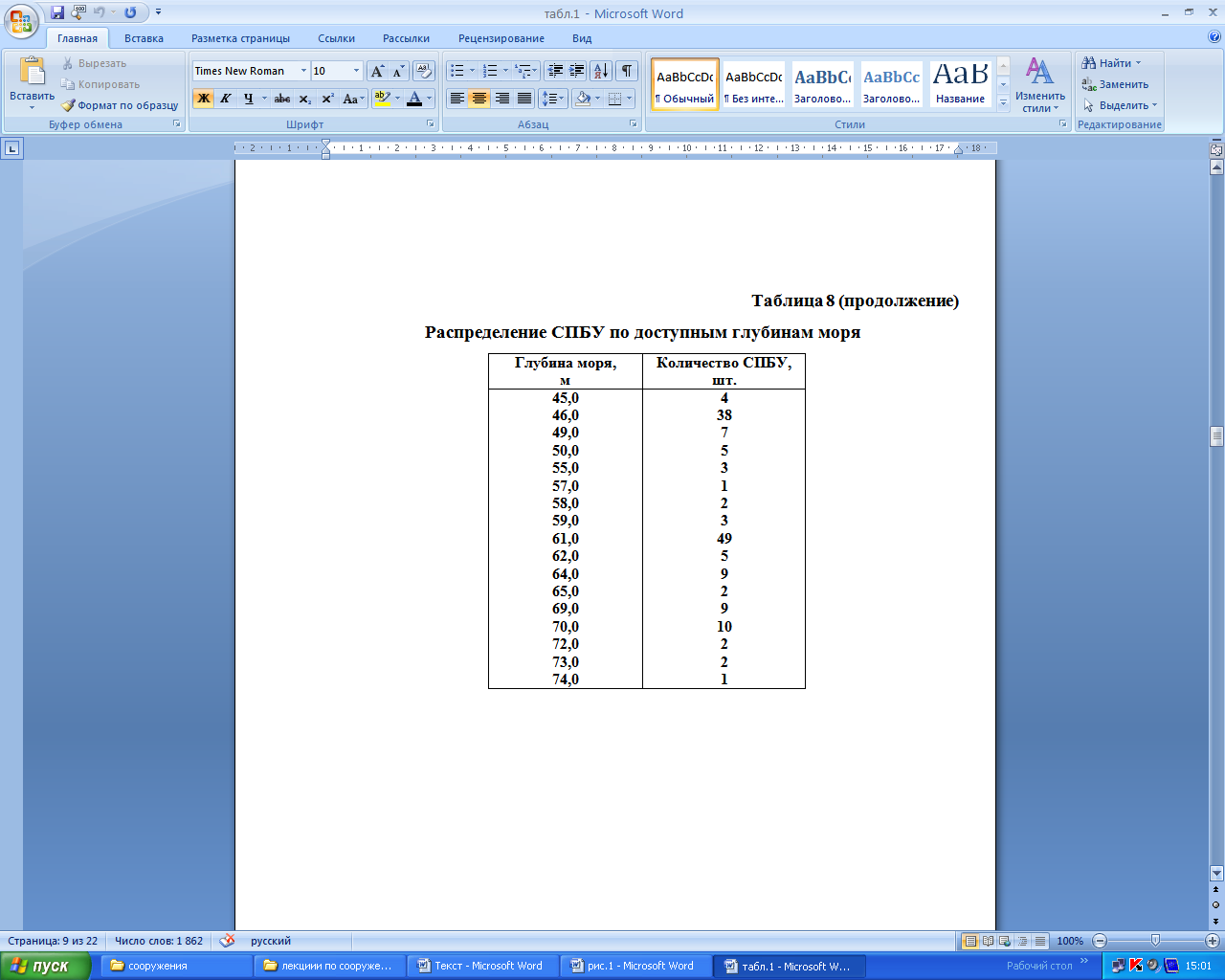Open 'рис.1 - Microsoft Word' in taskbar
The width and height of the screenshot is (1225, 980).
point(636,966)
